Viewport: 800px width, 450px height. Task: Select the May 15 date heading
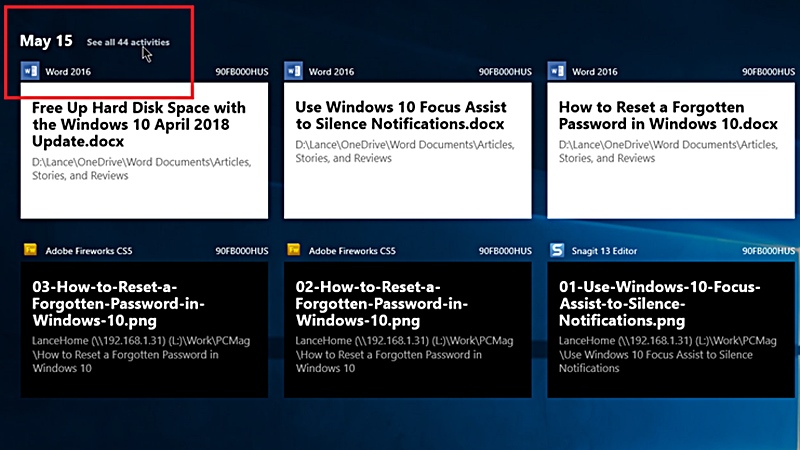click(x=47, y=41)
